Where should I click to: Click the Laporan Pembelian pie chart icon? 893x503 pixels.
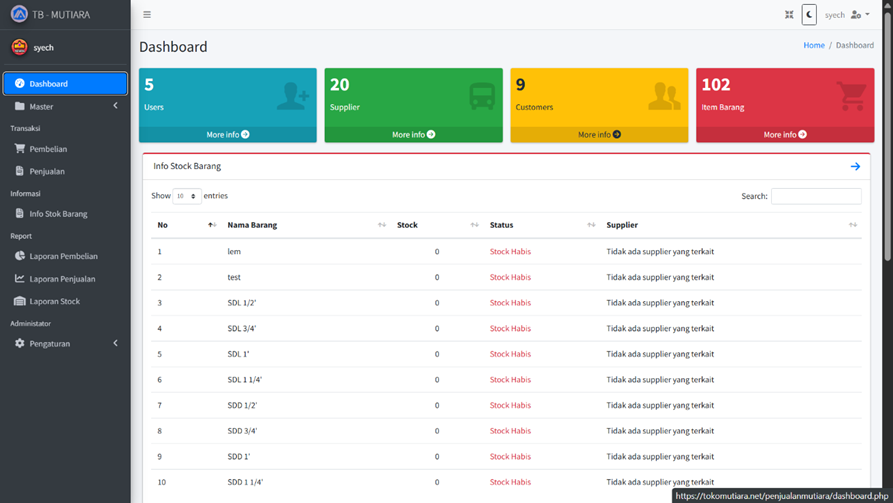(x=20, y=256)
